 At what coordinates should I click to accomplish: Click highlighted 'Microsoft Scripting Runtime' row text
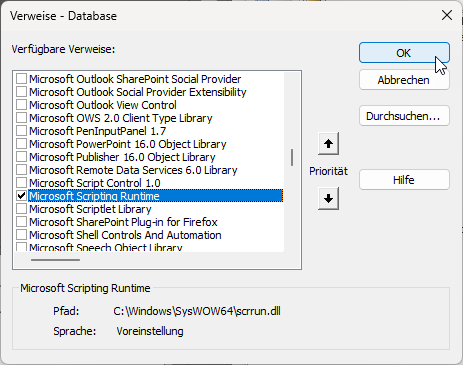tap(94, 196)
